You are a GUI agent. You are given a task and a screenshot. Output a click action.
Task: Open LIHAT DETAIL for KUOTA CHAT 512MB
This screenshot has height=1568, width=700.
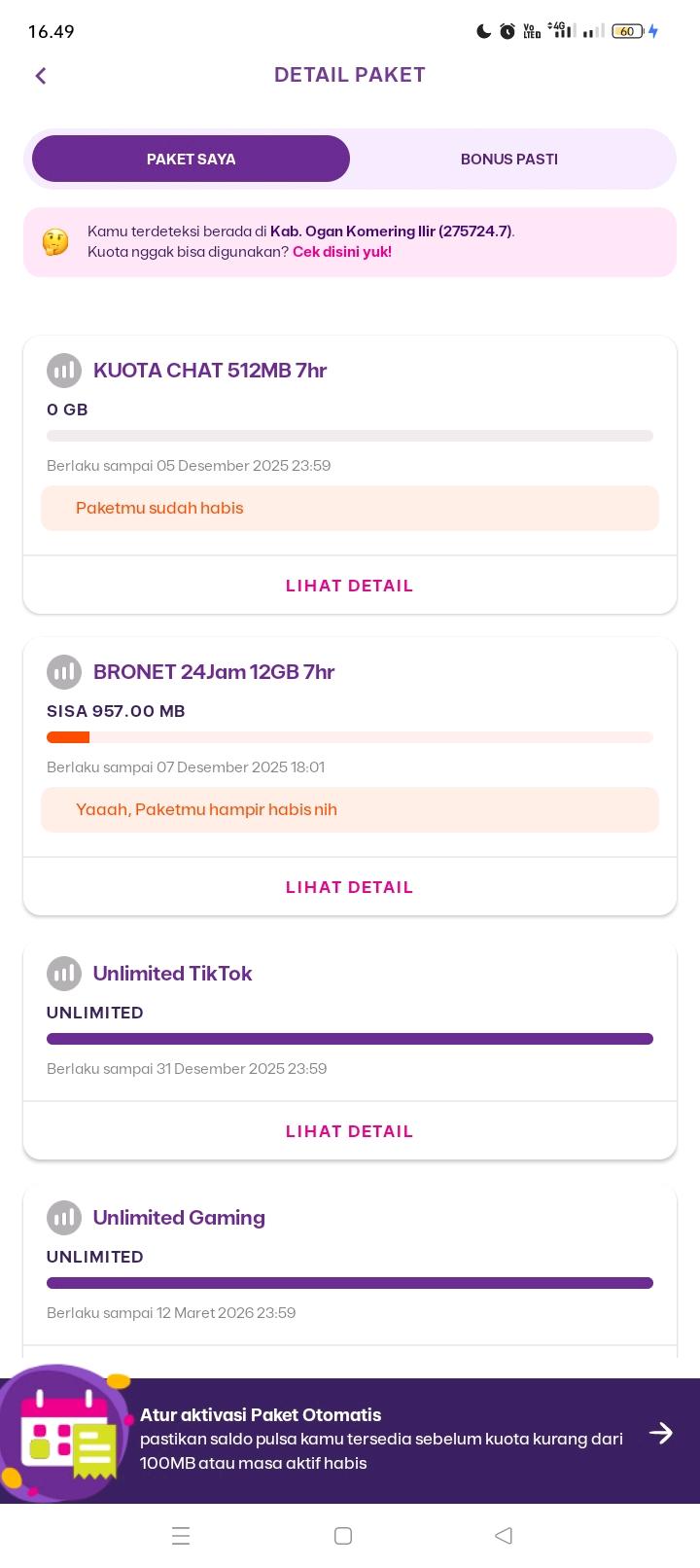point(350,586)
